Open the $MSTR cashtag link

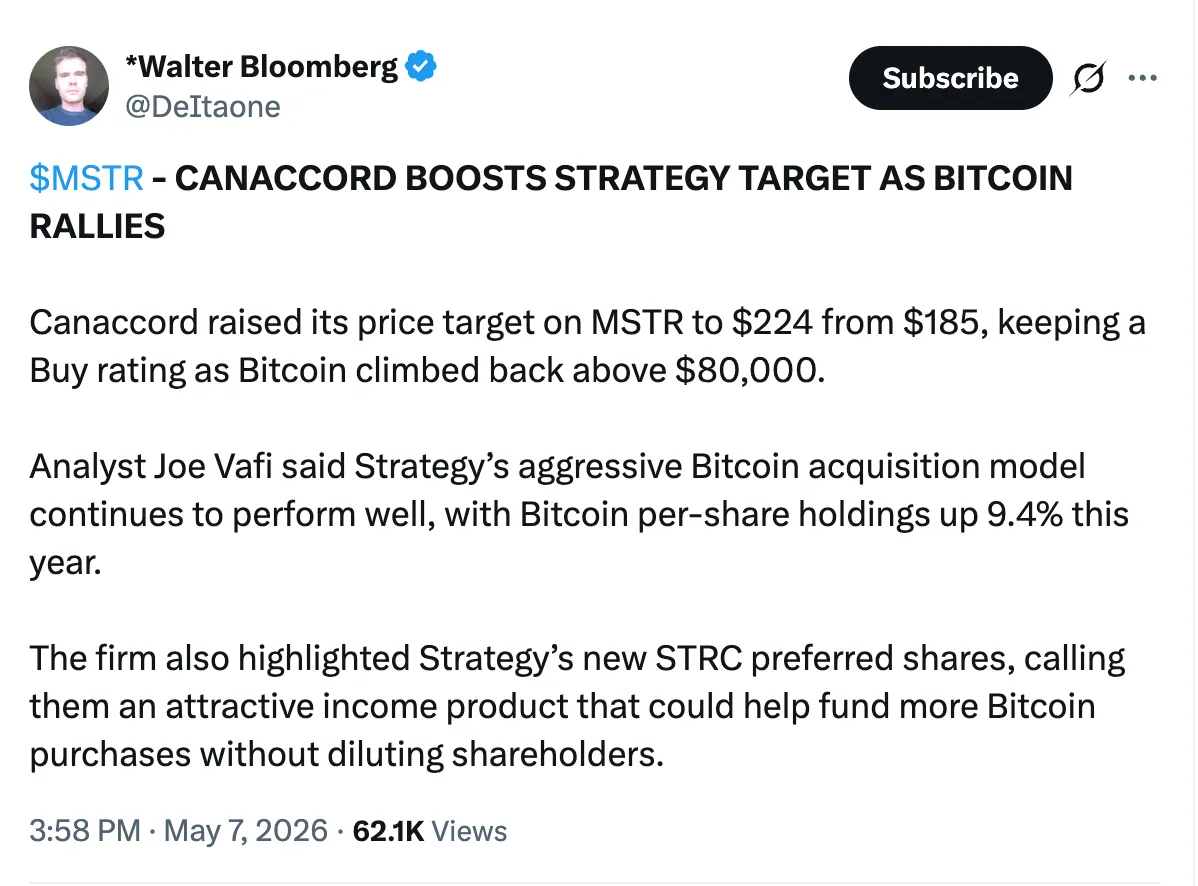(86, 178)
